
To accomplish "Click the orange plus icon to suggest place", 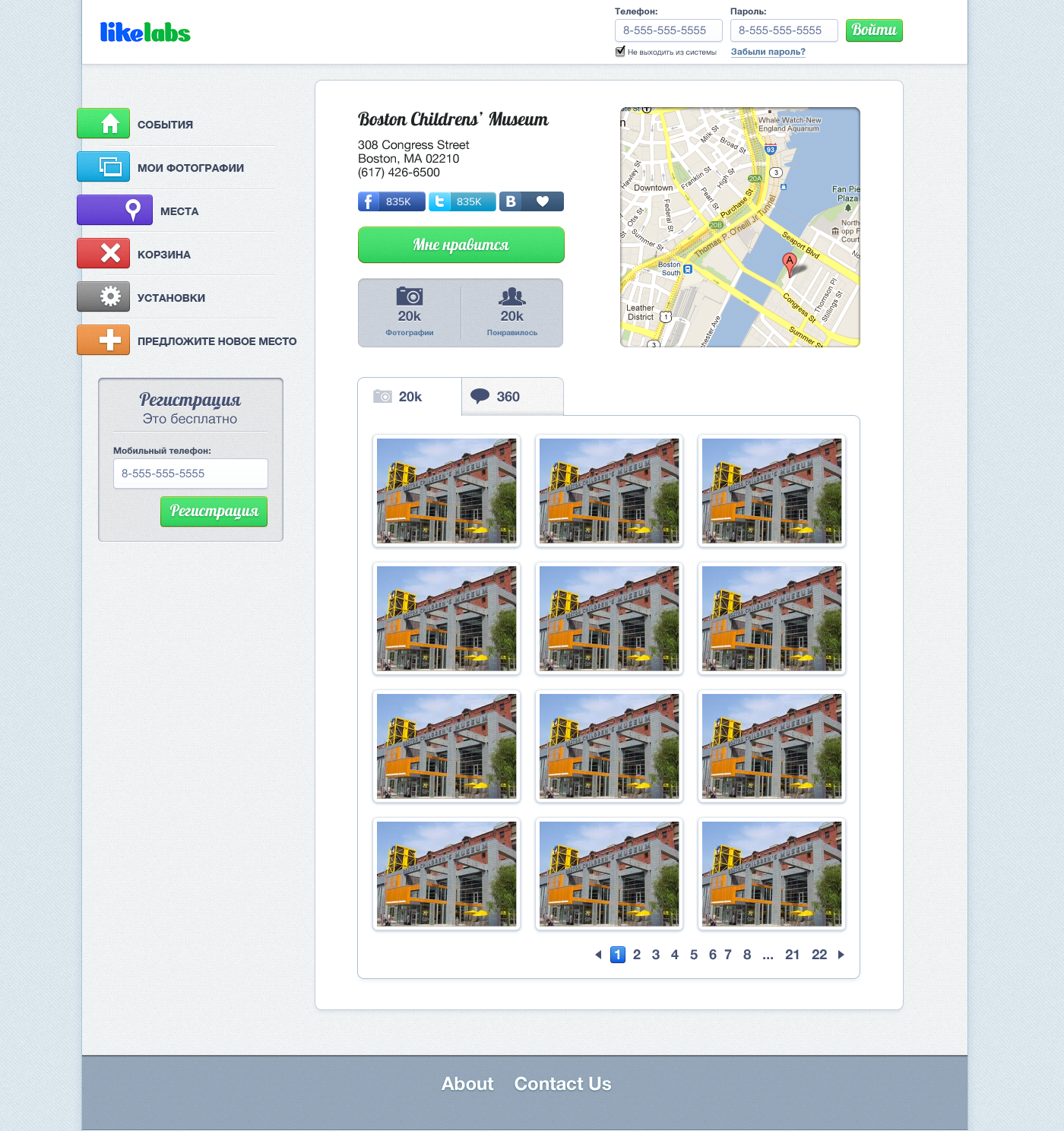I will (103, 341).
